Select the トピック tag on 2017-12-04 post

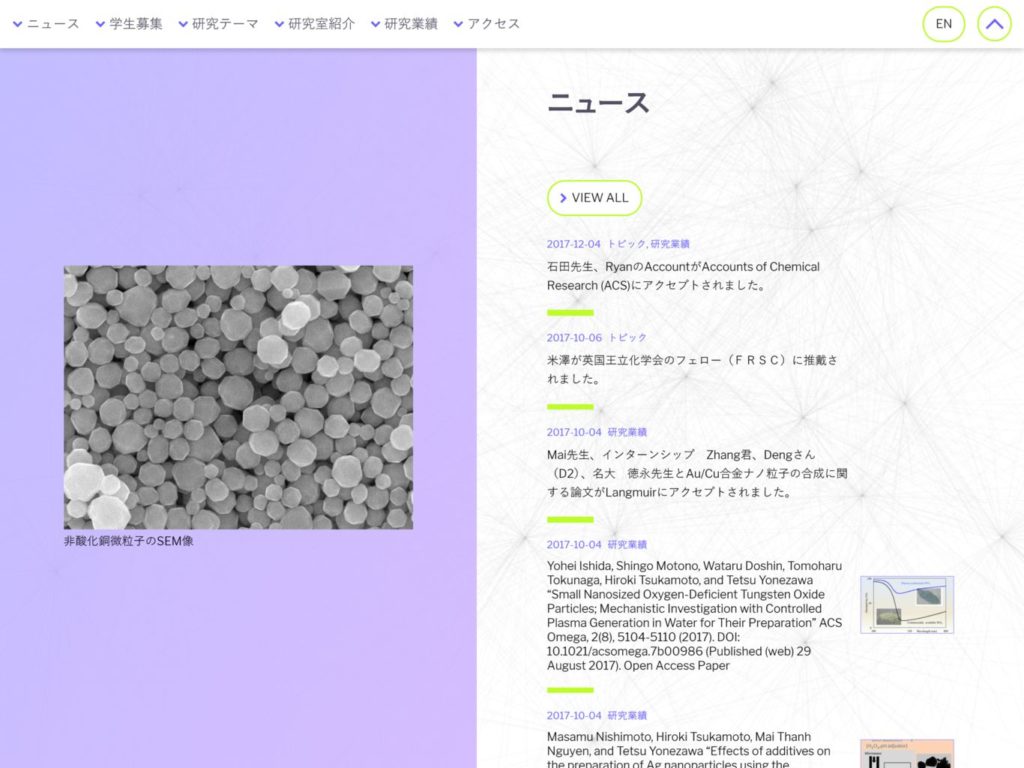coord(626,244)
